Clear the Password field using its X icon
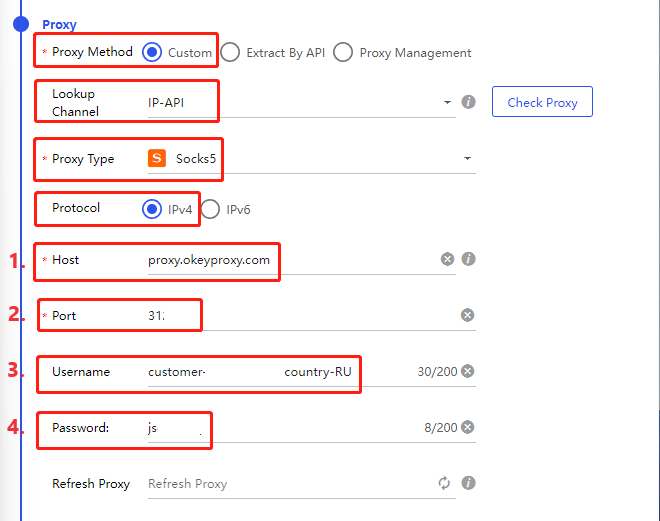 pyautogui.click(x=467, y=427)
